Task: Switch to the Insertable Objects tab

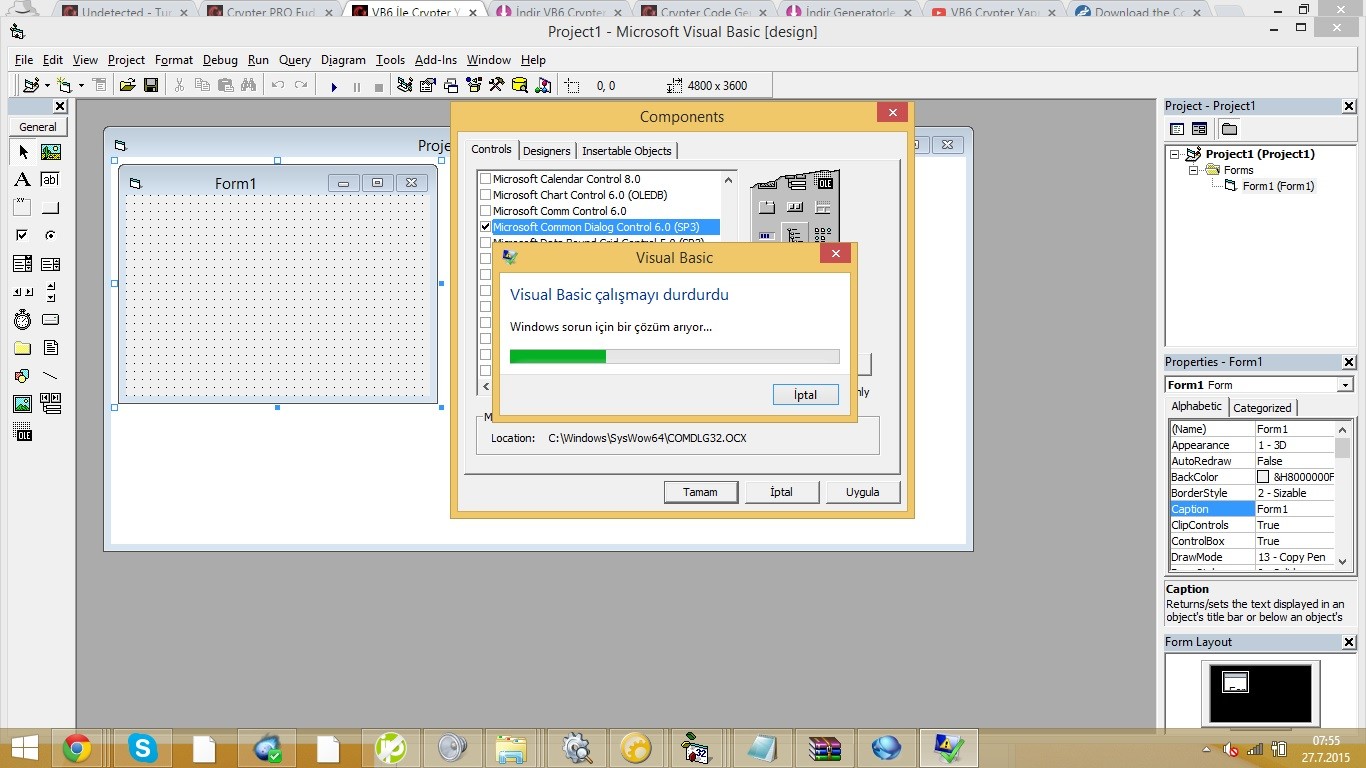Action: coord(627,151)
